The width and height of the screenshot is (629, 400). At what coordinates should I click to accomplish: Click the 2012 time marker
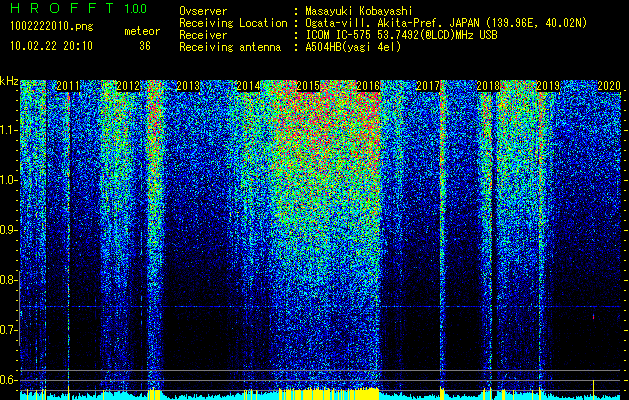[128, 86]
